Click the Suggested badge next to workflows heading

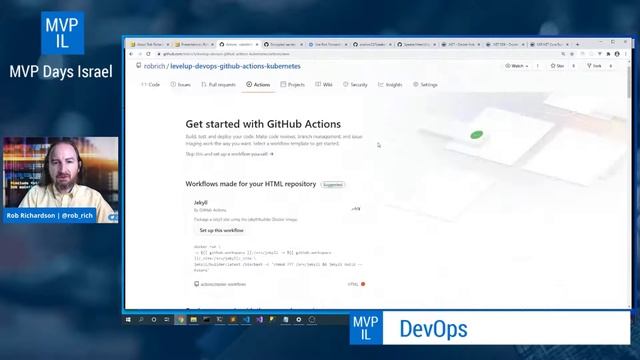(x=333, y=184)
